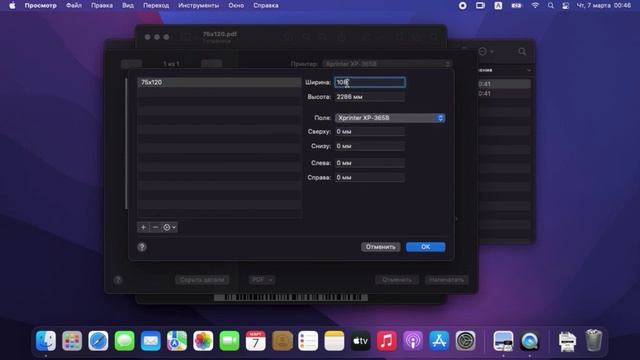Open the Поле Xprinter XP-365B dropdown
The image size is (640, 360).
click(390, 118)
